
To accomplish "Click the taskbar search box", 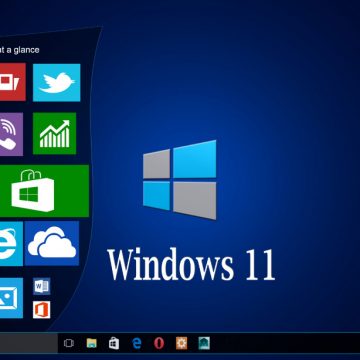I will [29, 343].
